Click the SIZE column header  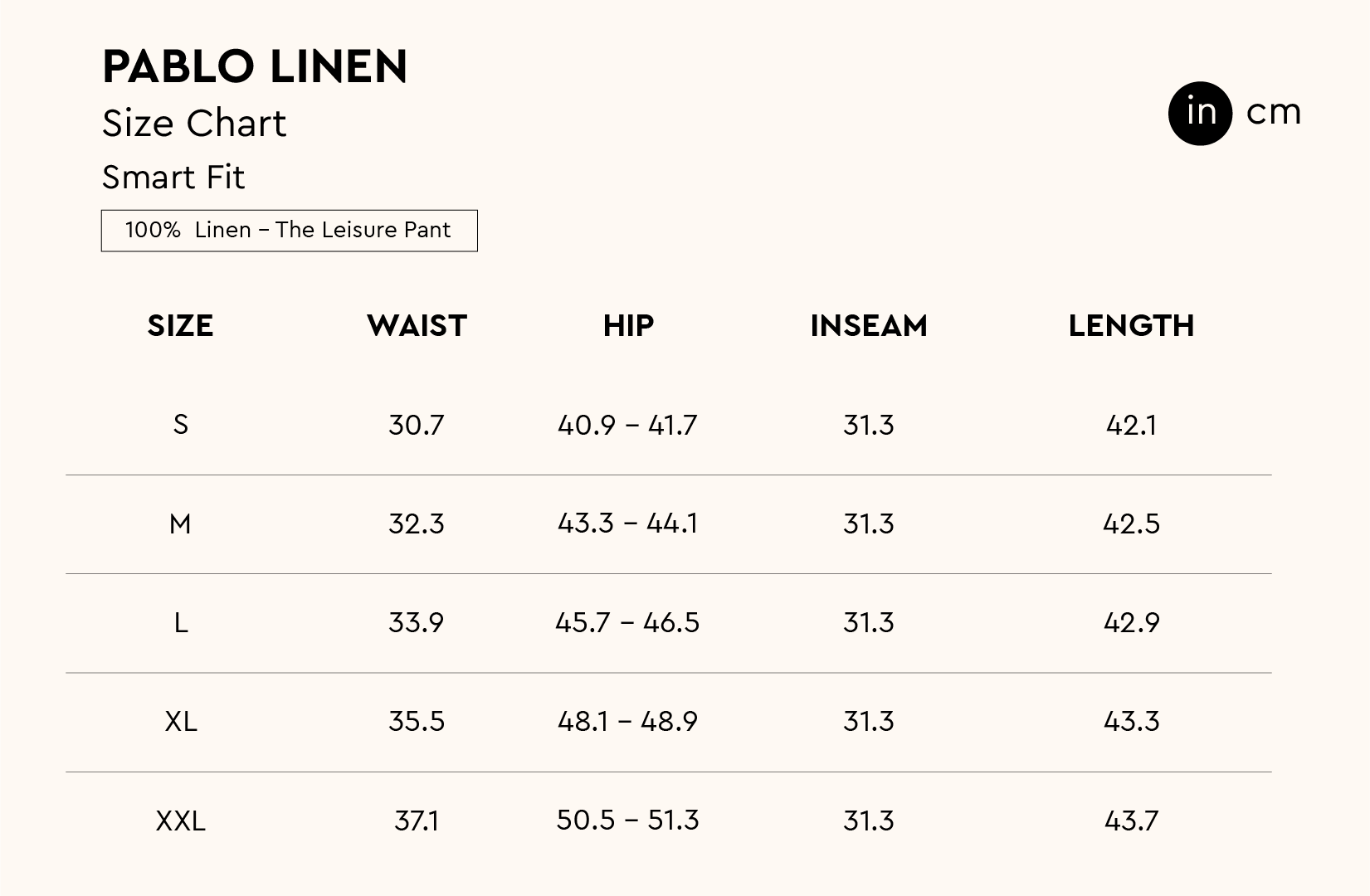180,326
